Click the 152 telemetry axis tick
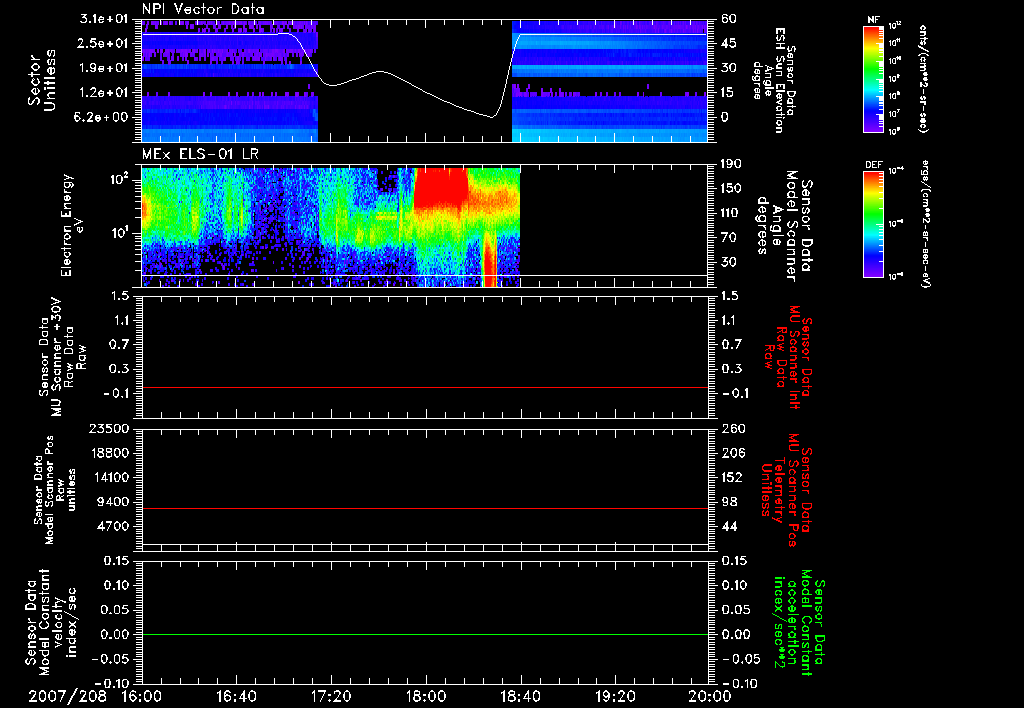This screenshot has height=708, width=1024. [x=731, y=477]
